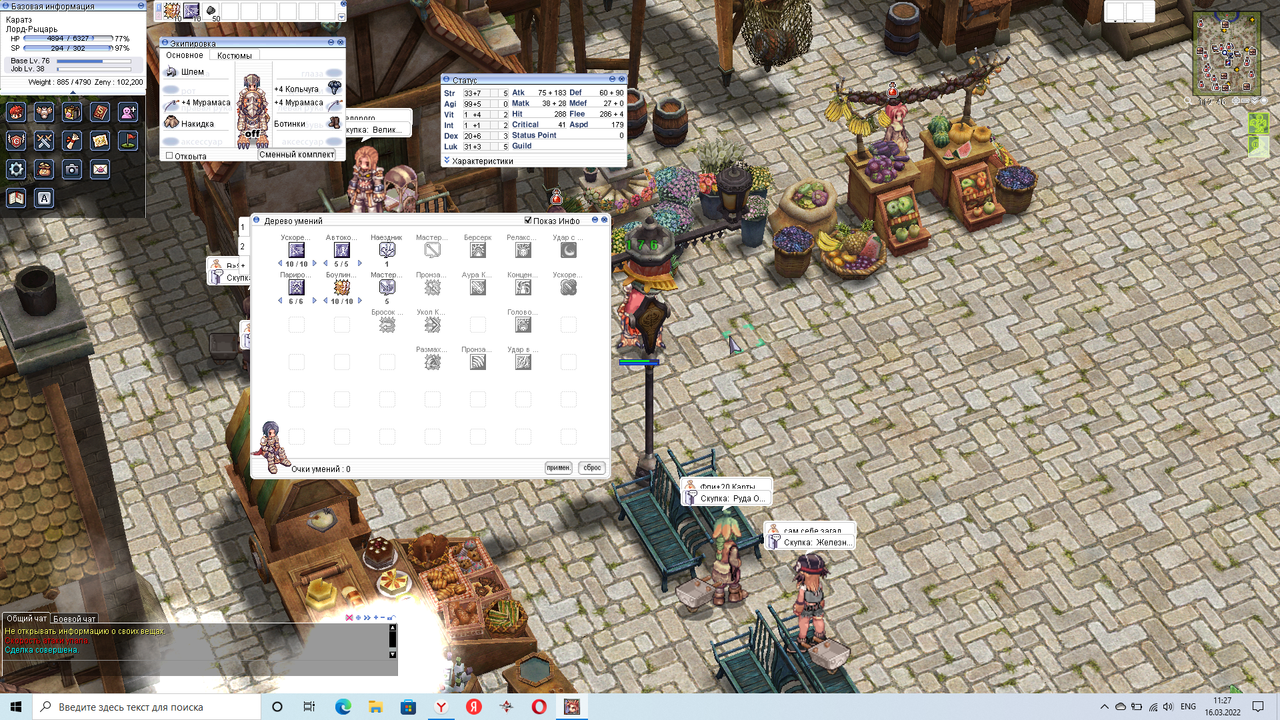Select the Боулин... skill icon
This screenshot has height=720, width=1280.
[x=342, y=288]
